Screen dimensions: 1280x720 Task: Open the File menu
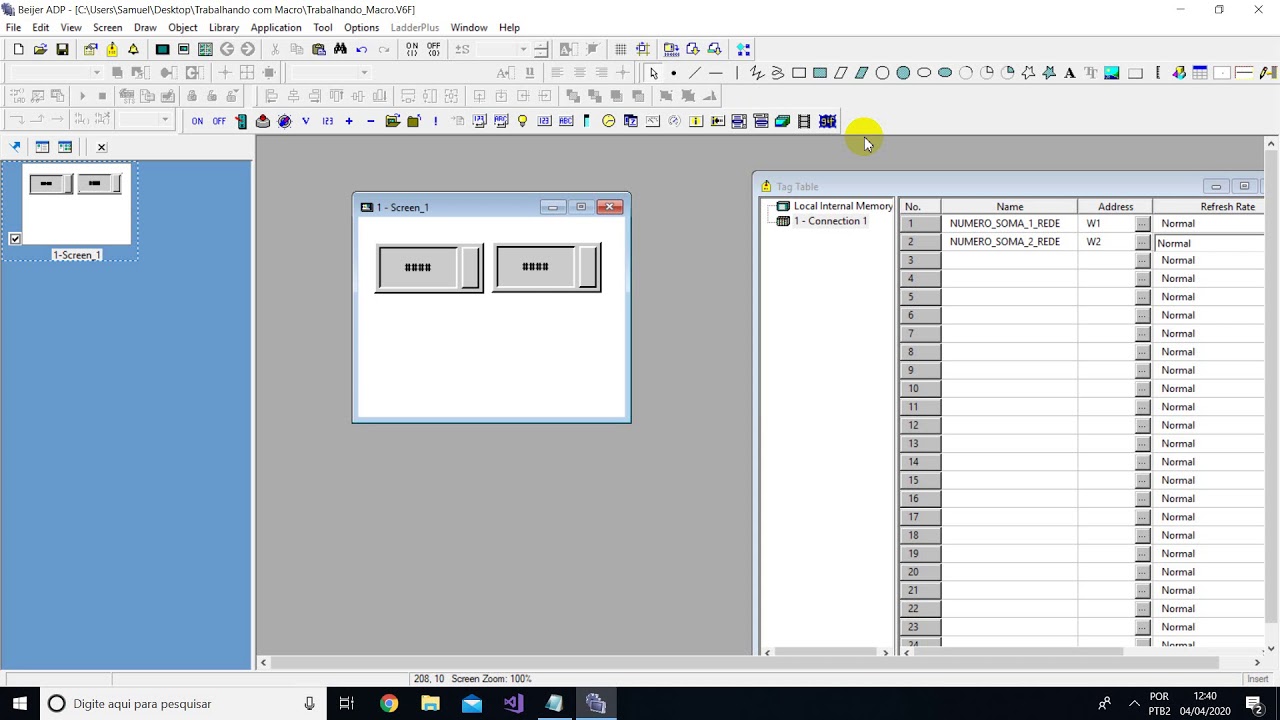click(13, 27)
